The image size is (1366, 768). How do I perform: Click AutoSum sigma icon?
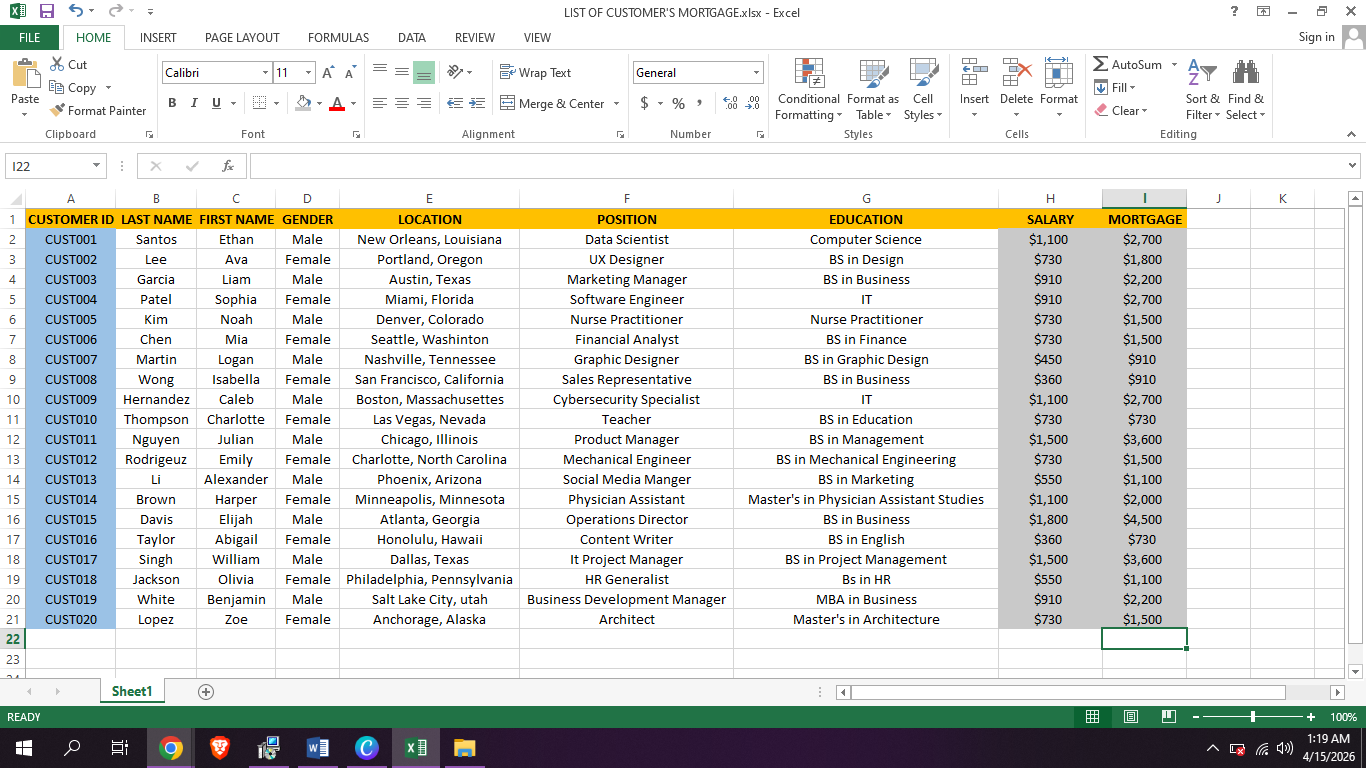[x=1101, y=64]
